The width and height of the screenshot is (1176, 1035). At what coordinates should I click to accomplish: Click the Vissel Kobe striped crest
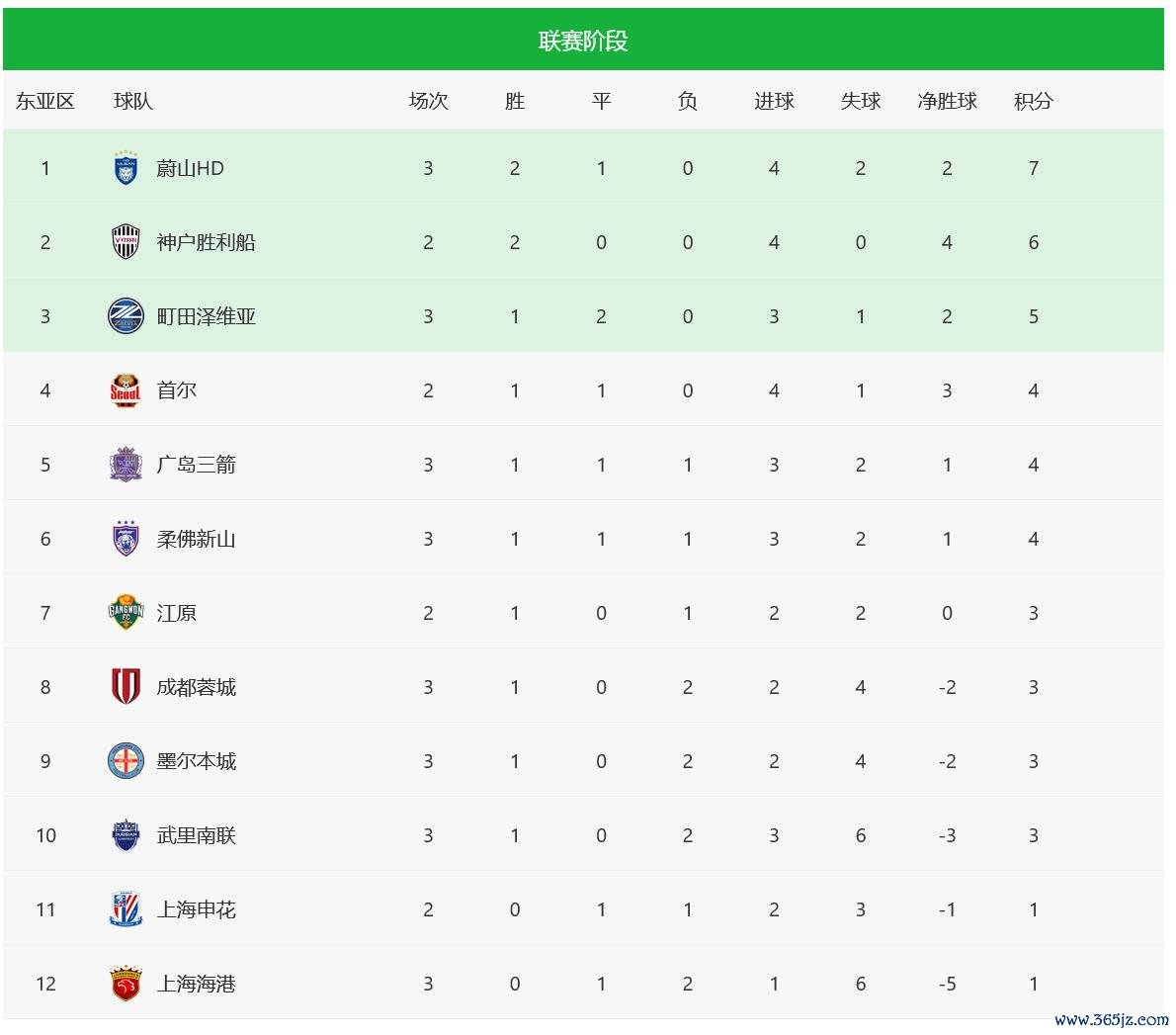point(126,242)
